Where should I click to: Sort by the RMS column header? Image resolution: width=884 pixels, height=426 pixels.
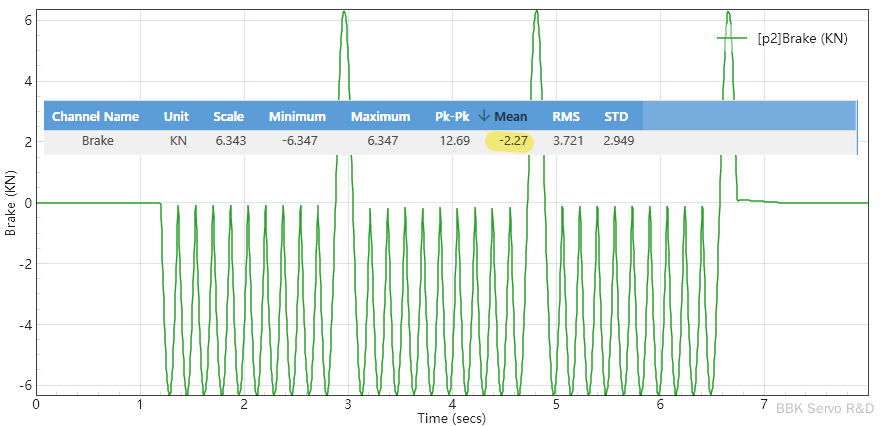point(566,116)
